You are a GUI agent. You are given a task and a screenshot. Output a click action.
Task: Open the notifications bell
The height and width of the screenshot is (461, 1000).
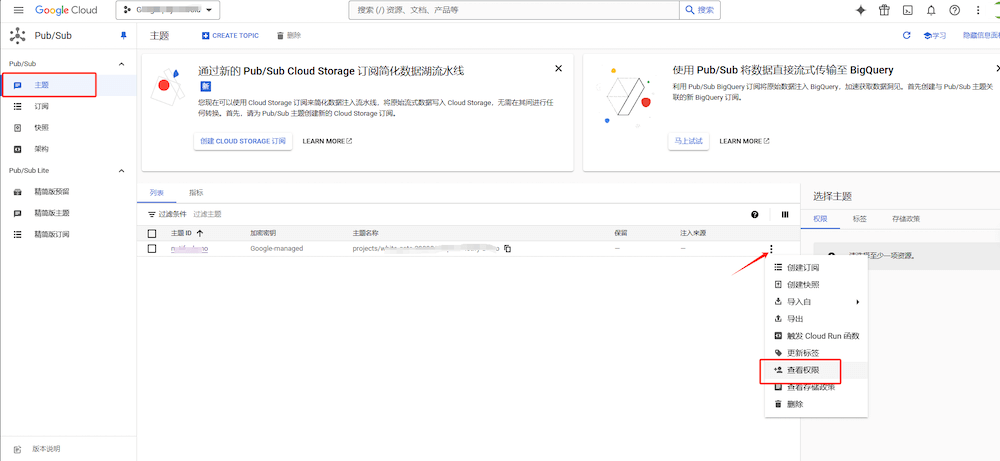pyautogui.click(x=931, y=10)
